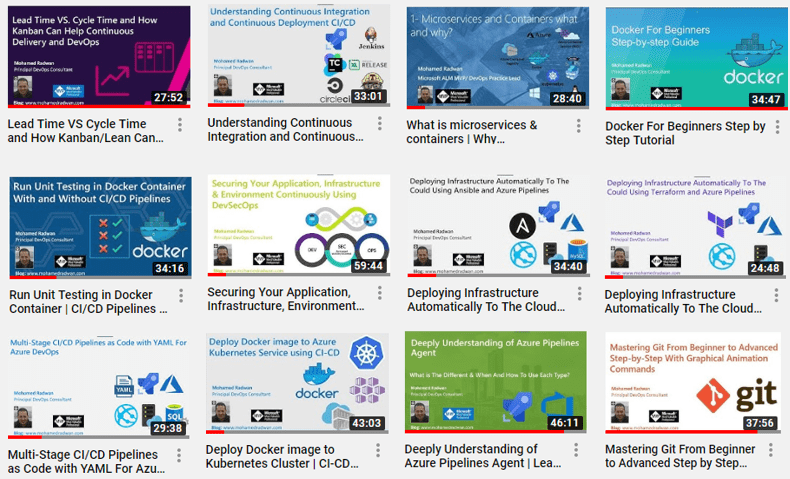
Task: Open title link Deploy Docker image to Kubernetes Cluster
Action: [x=282, y=456]
